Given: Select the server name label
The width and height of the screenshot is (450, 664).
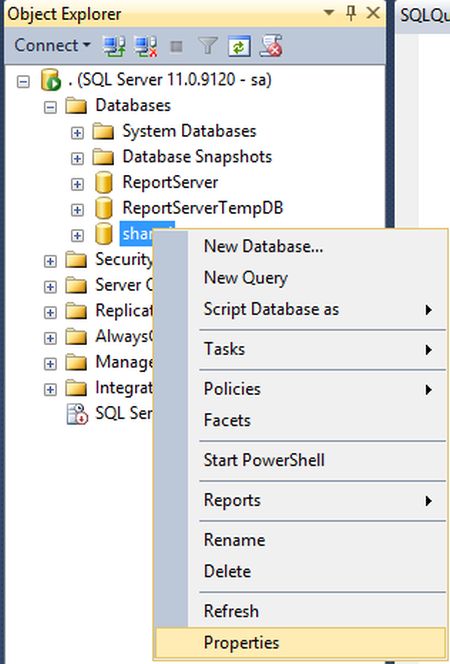Looking at the screenshot, I should tap(170, 80).
